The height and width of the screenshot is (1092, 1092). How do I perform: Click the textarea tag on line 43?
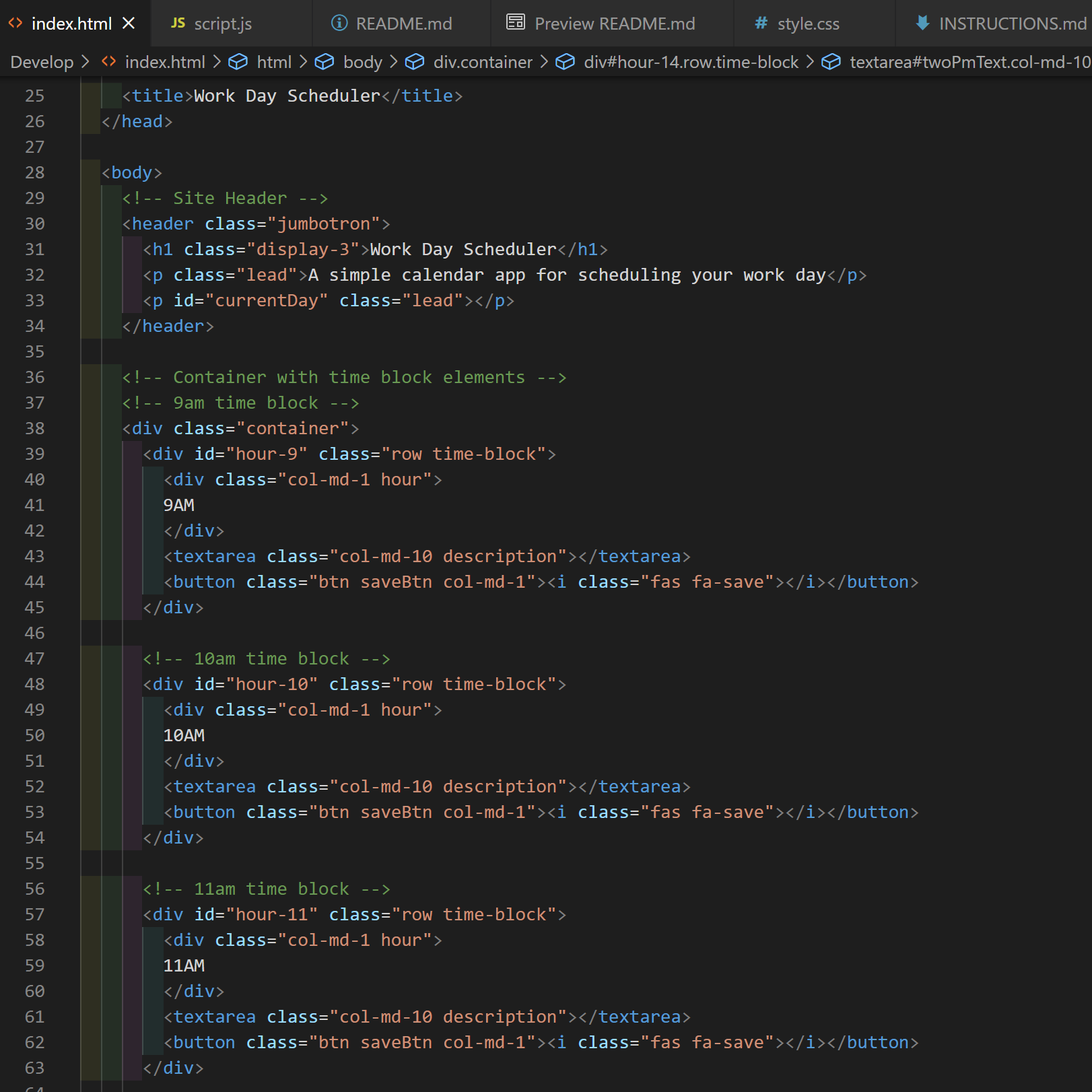(x=427, y=557)
